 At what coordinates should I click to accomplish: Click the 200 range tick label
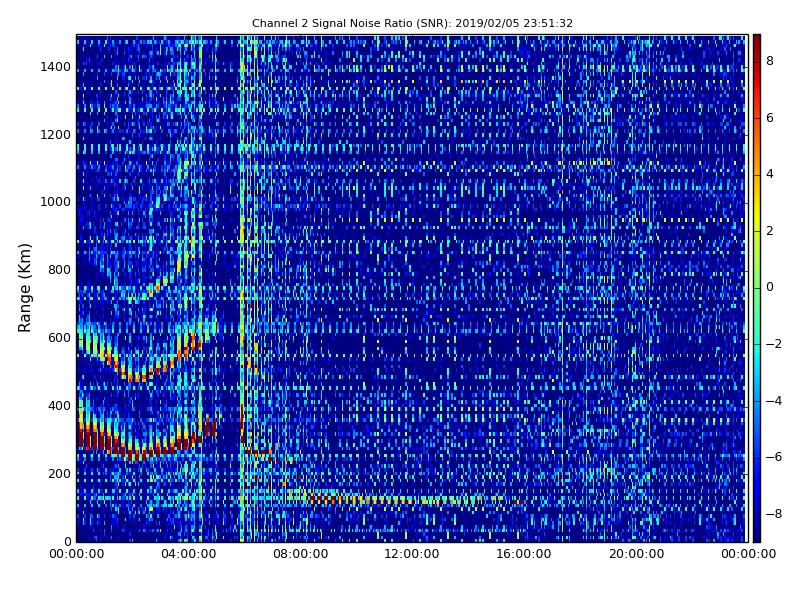point(59,473)
